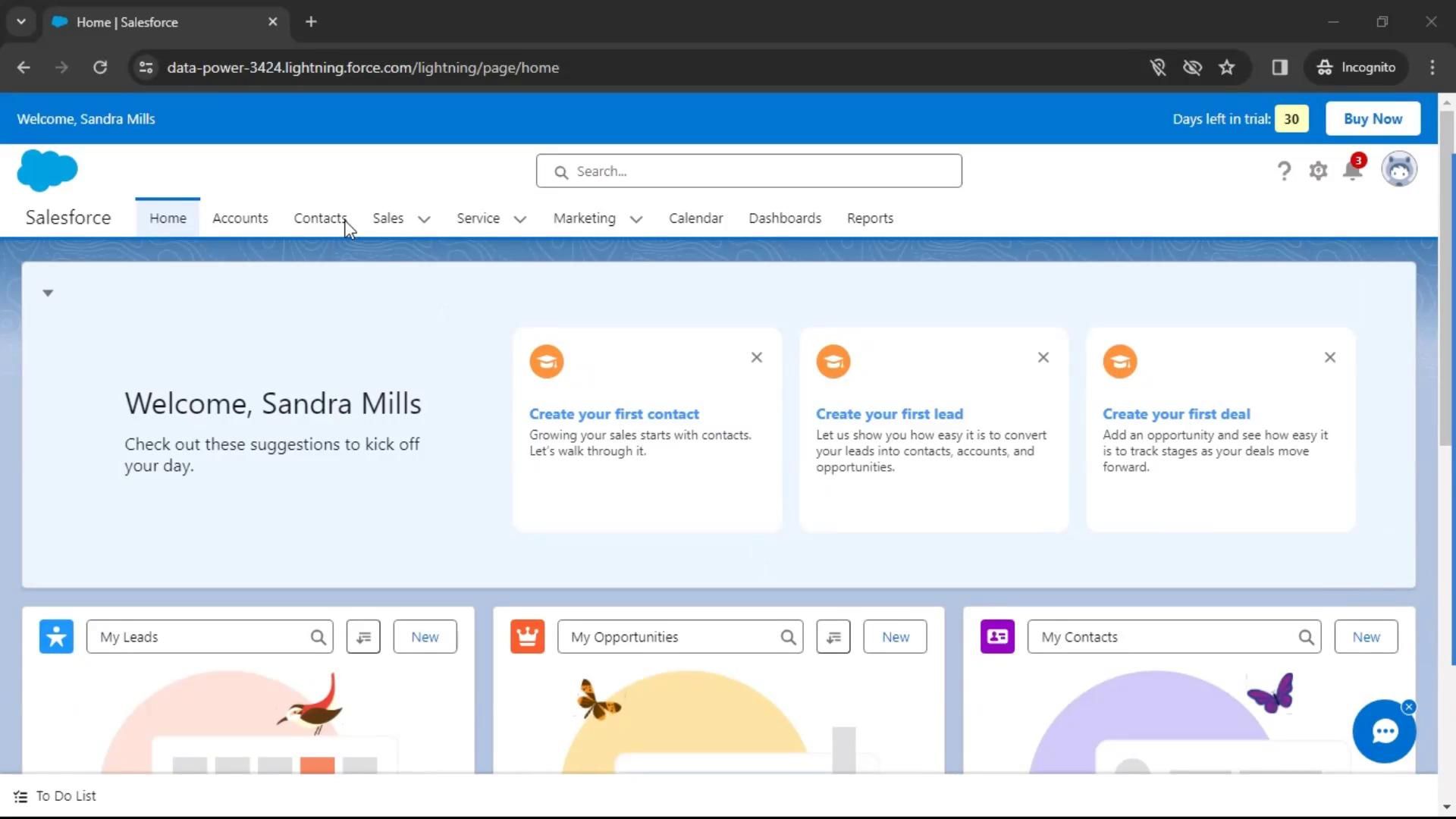Open the chat bubble widget
This screenshot has width=1456, height=819.
1384,732
